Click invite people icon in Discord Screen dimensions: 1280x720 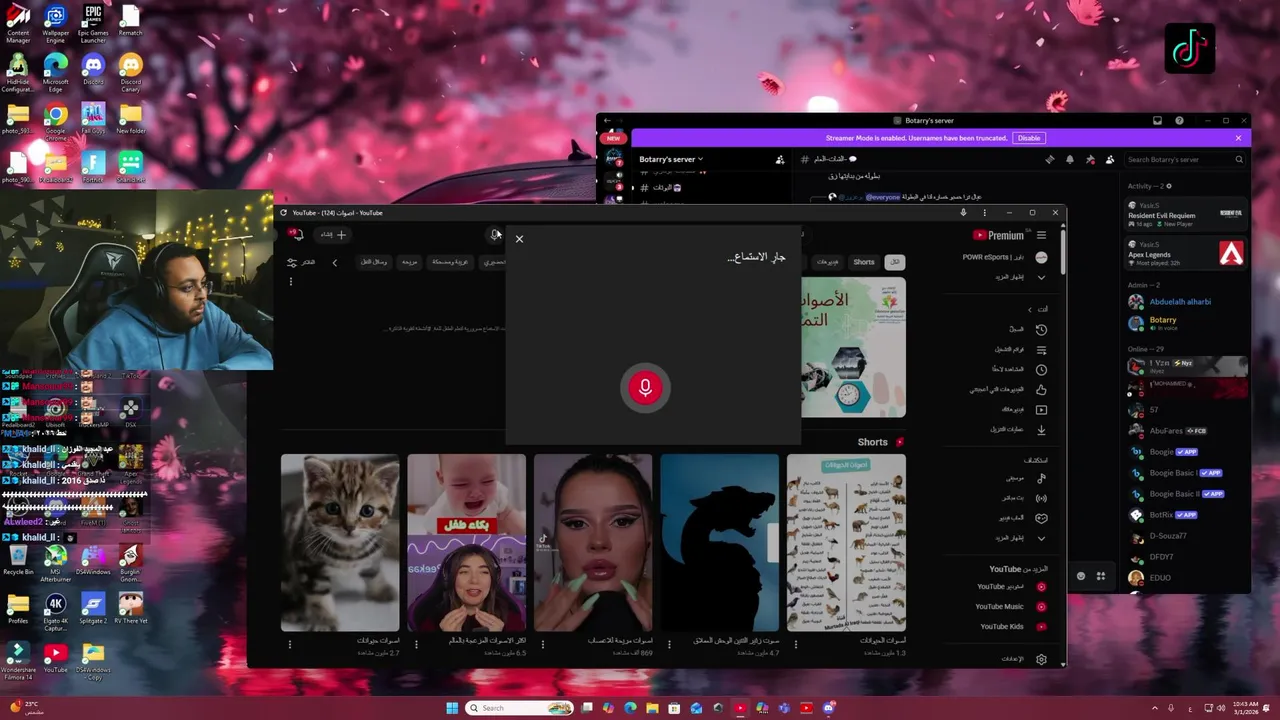point(780,159)
